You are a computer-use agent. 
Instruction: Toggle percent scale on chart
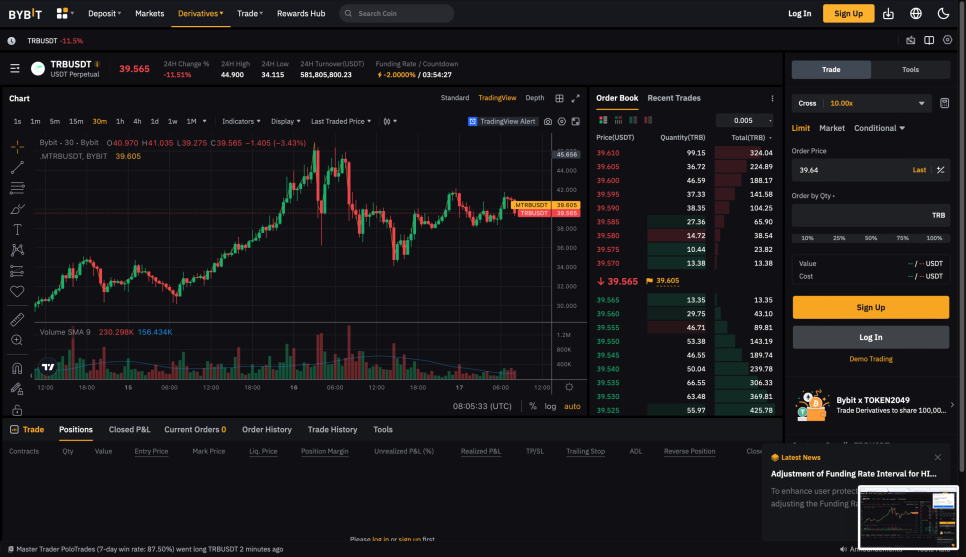tap(533, 406)
